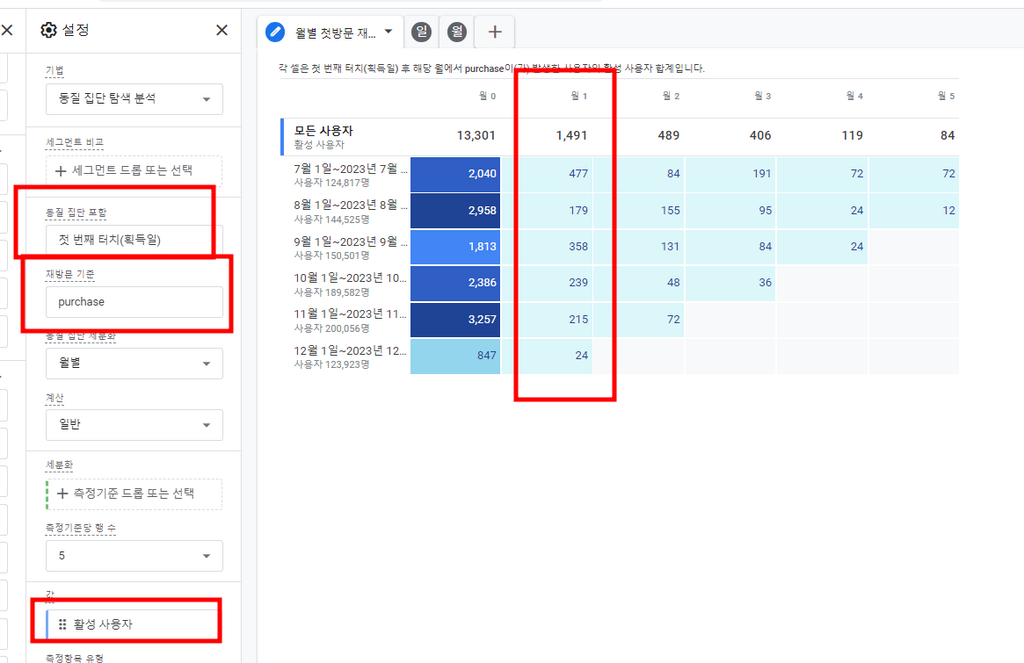Open the 측정기준당 행 수 dropdown showing 5
This screenshot has width=1024, height=663.
coord(134,556)
